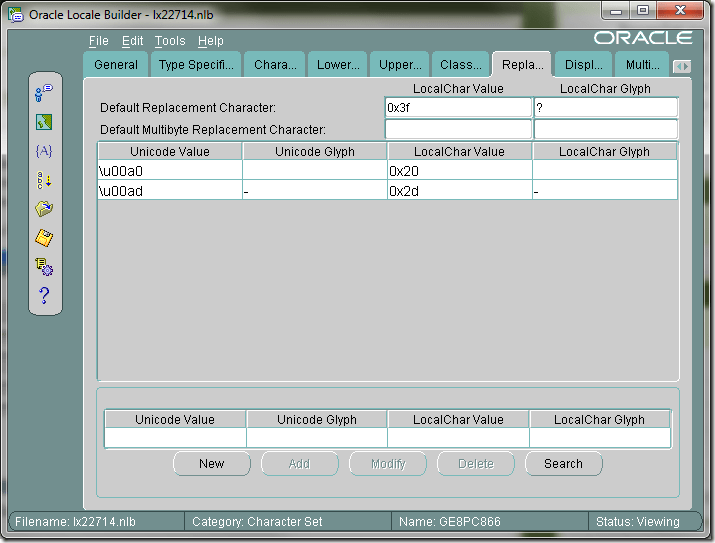The width and height of the screenshot is (715, 543).
Task: Switch to the Displ... tab
Action: (584, 65)
